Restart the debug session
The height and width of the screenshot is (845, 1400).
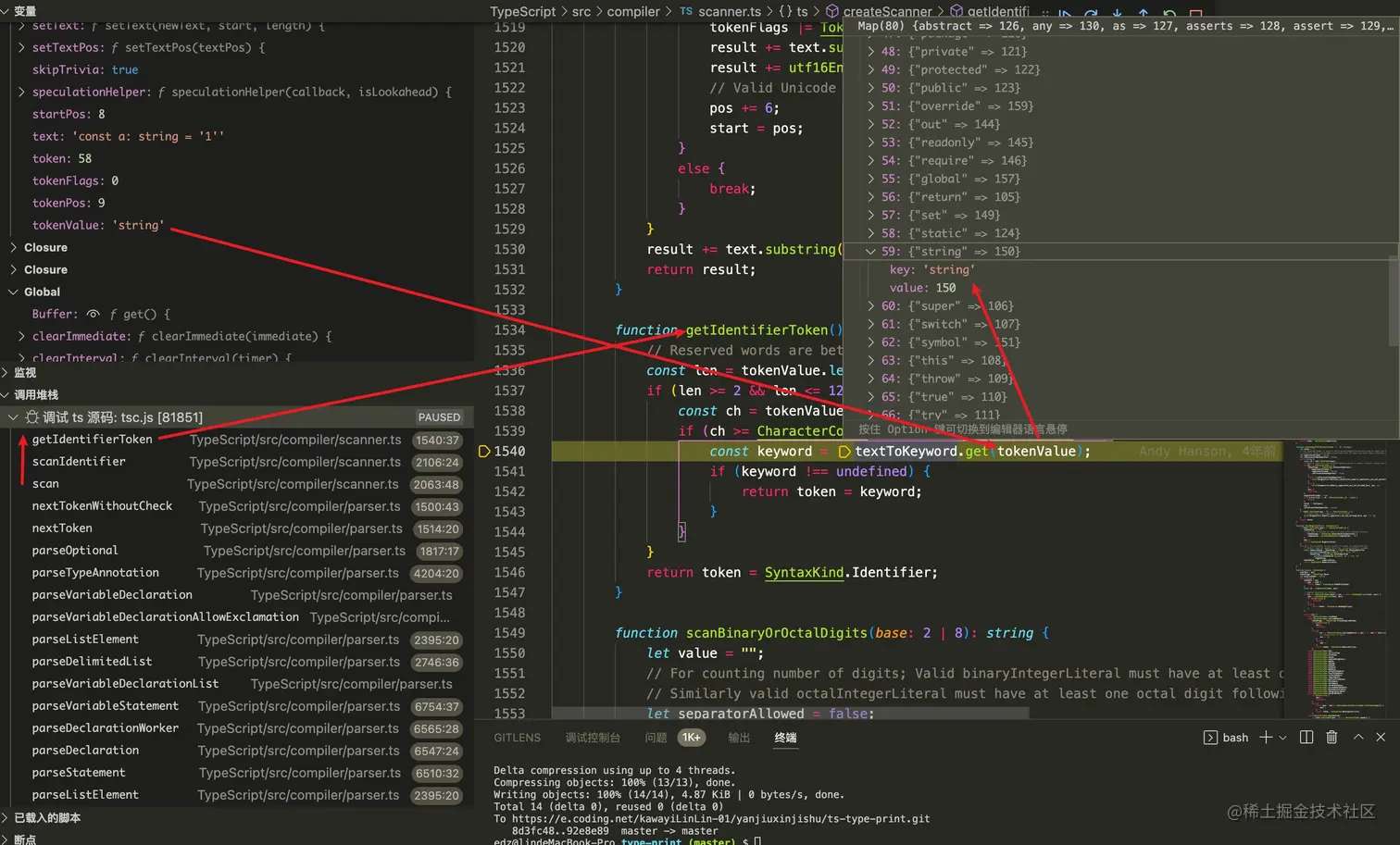coord(1169,12)
